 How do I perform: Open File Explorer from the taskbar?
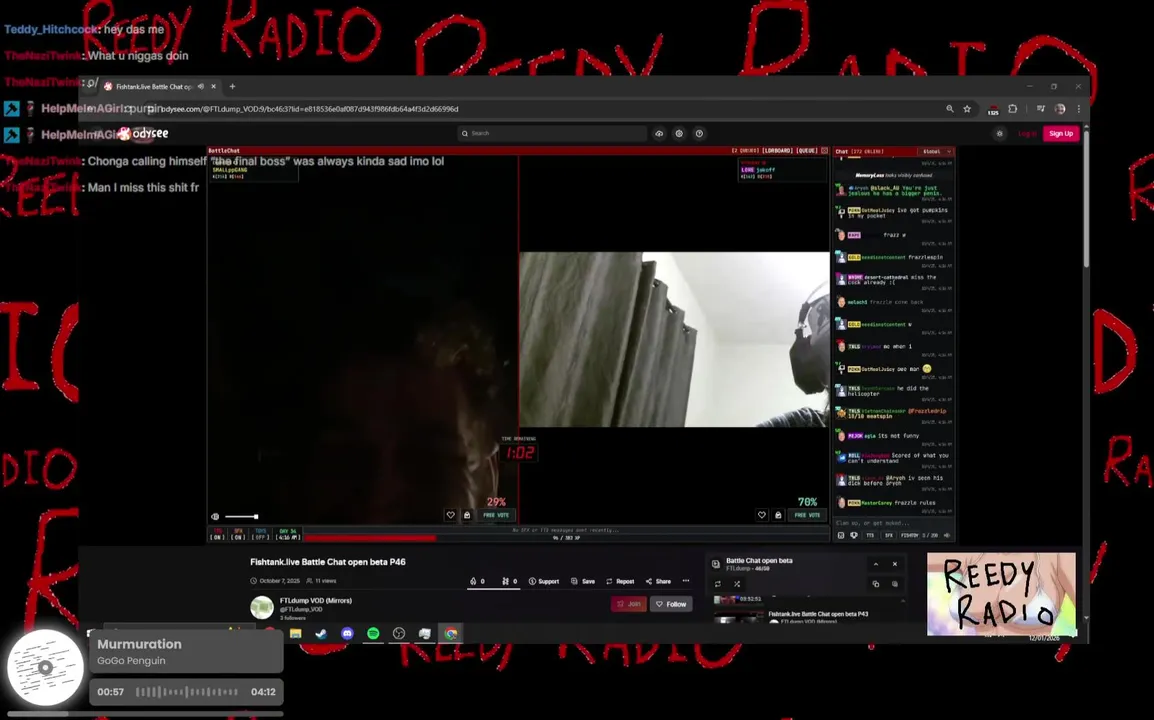click(x=295, y=633)
